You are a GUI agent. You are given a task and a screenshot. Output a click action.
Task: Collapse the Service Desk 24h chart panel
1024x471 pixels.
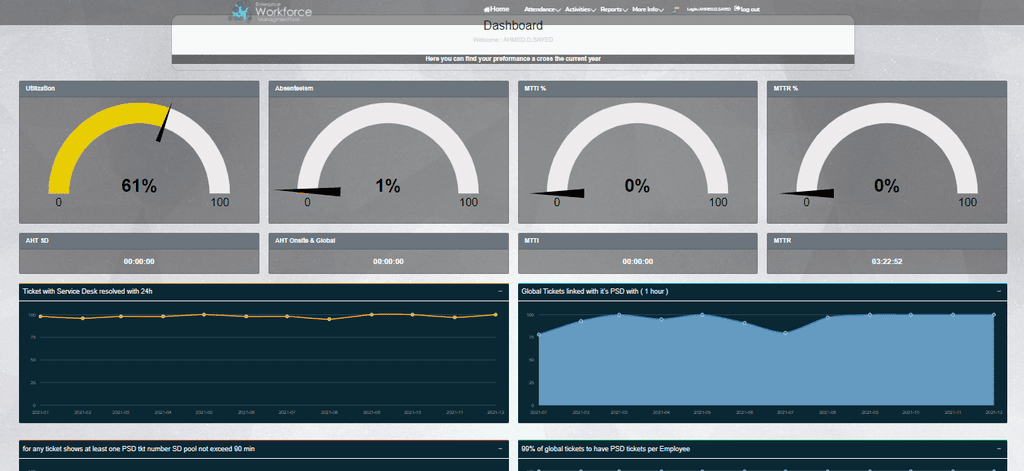pyautogui.click(x=500, y=291)
